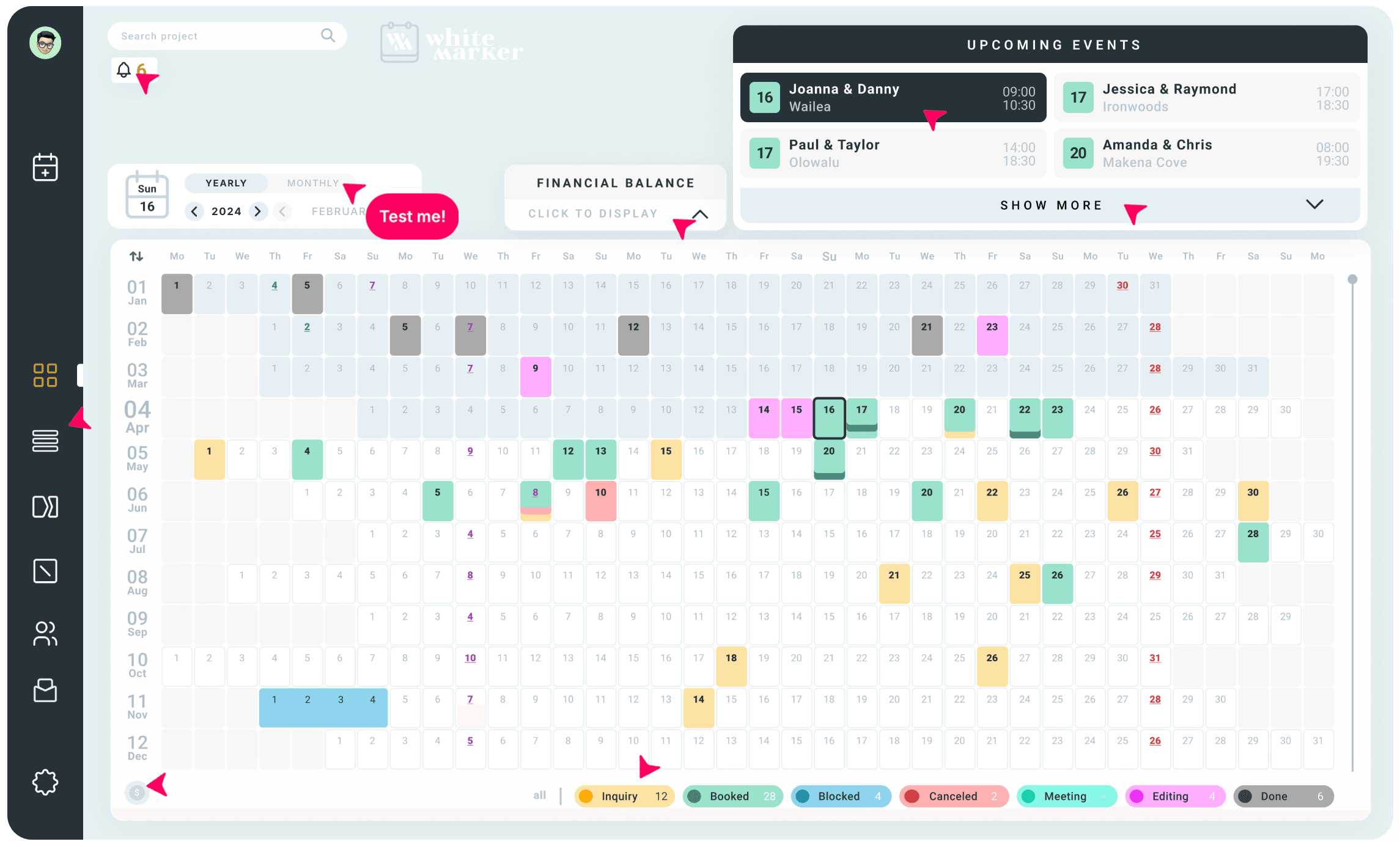1400x847 pixels.
Task: Open the dashboard grid icon in sidebar
Action: click(x=45, y=375)
